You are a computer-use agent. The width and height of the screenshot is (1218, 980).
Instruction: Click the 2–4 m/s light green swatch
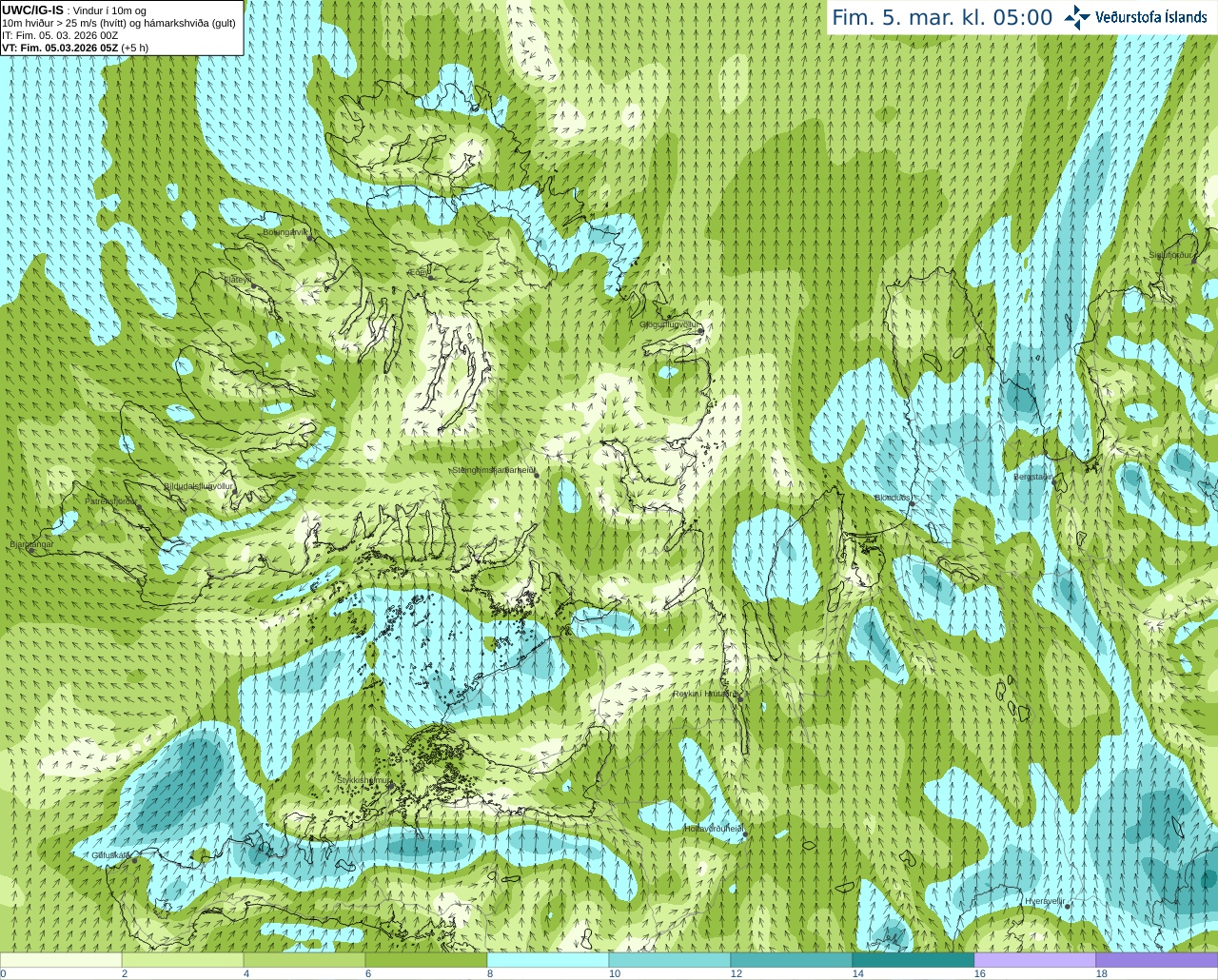pos(183,960)
